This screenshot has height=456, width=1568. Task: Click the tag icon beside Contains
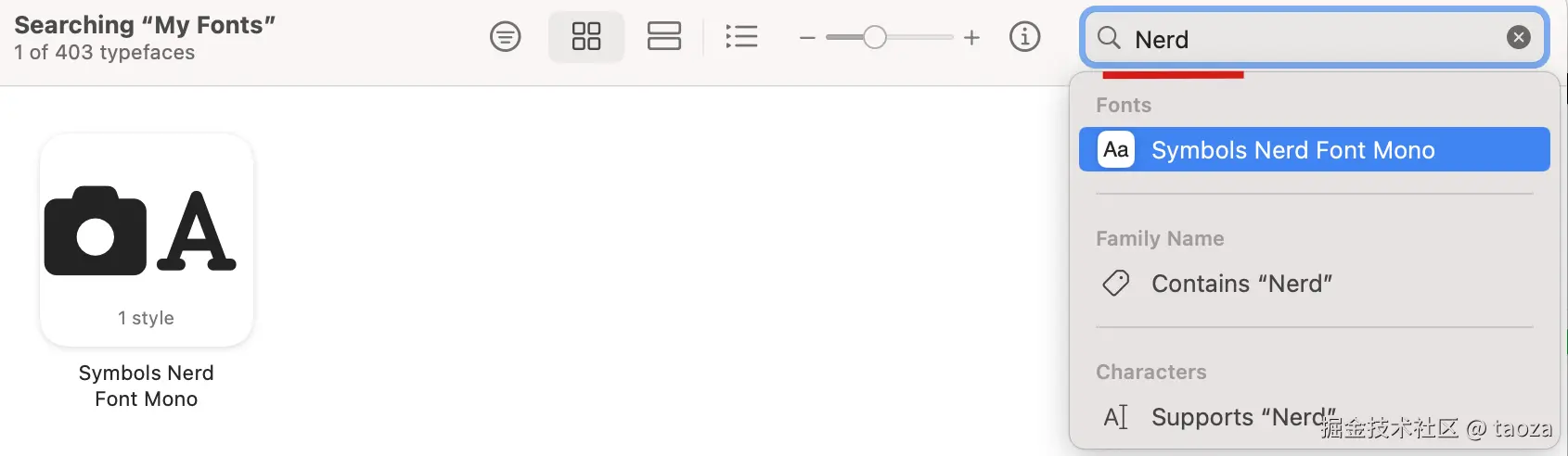pyautogui.click(x=1116, y=283)
